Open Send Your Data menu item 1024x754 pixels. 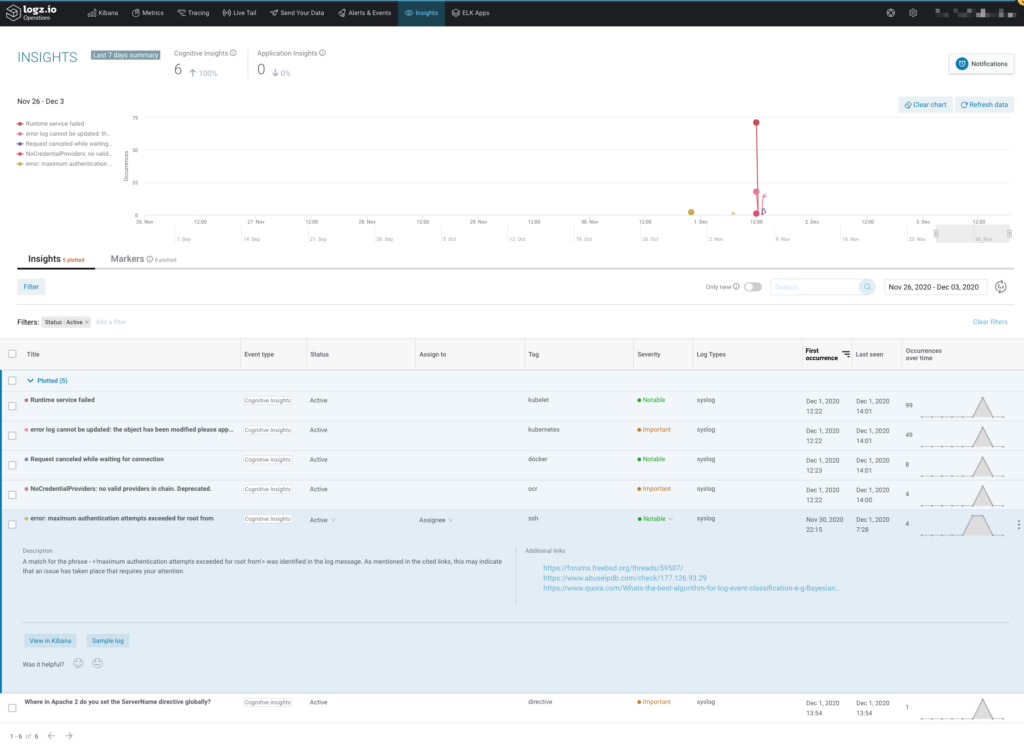[297, 12]
